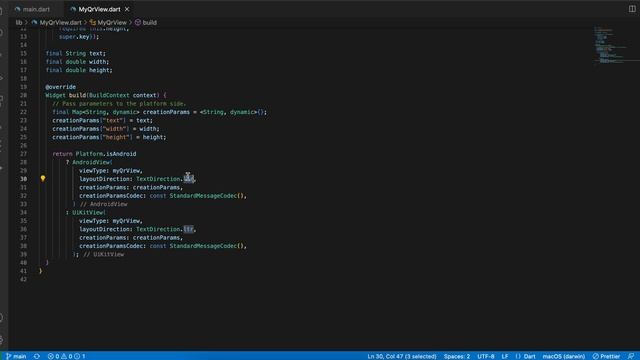Click 'final double width;' line
The width and height of the screenshot is (640, 360).
click(x=77, y=62)
